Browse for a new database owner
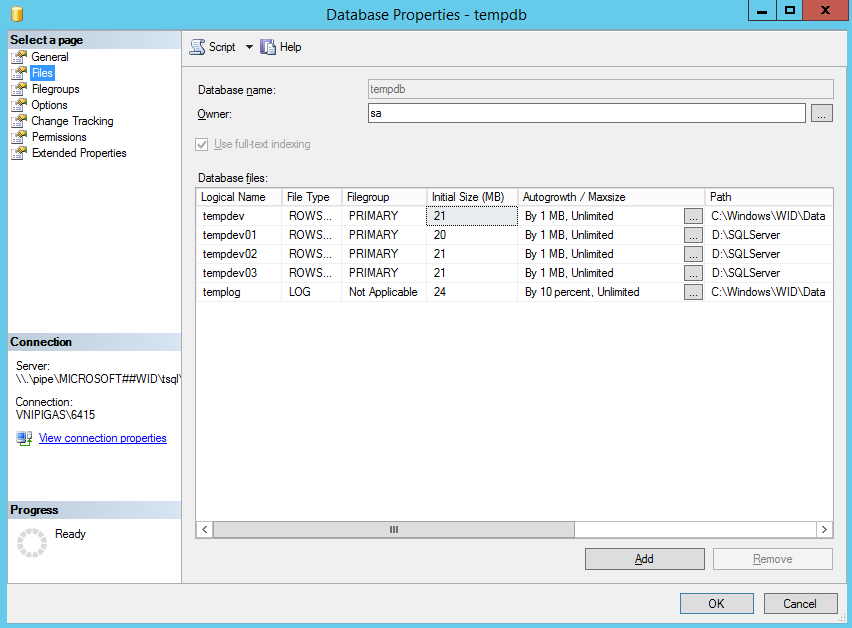852x628 pixels. tap(821, 113)
